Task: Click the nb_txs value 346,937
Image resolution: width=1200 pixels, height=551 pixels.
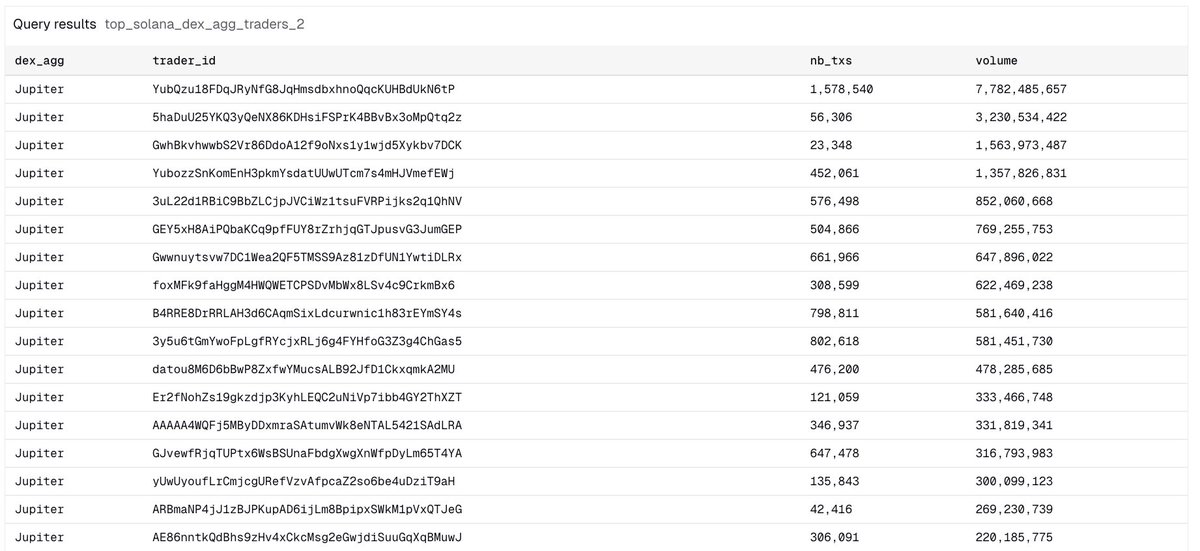Action: pyautogui.click(x=835, y=425)
